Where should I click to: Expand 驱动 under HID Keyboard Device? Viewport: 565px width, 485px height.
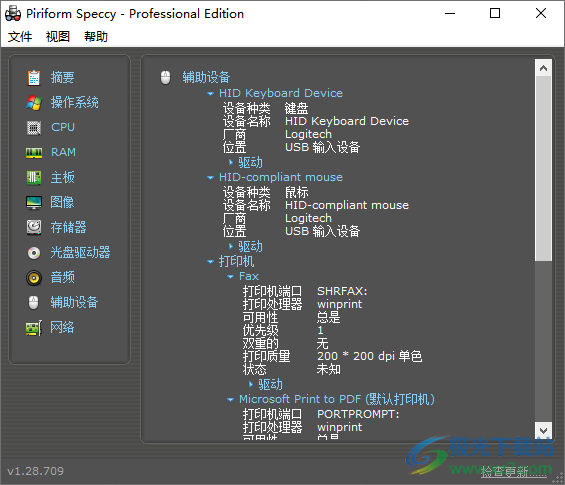[x=231, y=163]
